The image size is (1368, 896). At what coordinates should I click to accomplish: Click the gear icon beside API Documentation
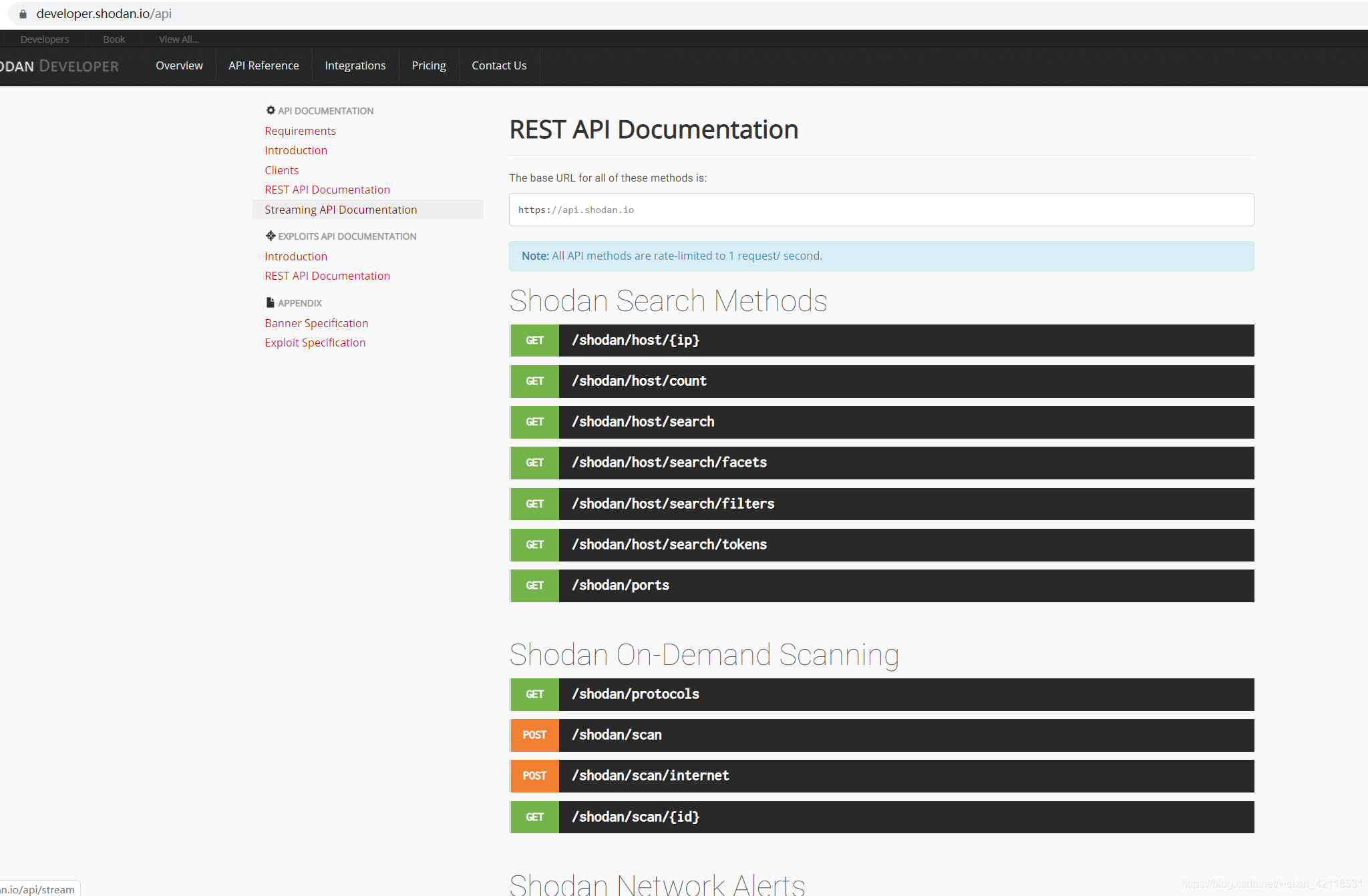pyautogui.click(x=271, y=110)
